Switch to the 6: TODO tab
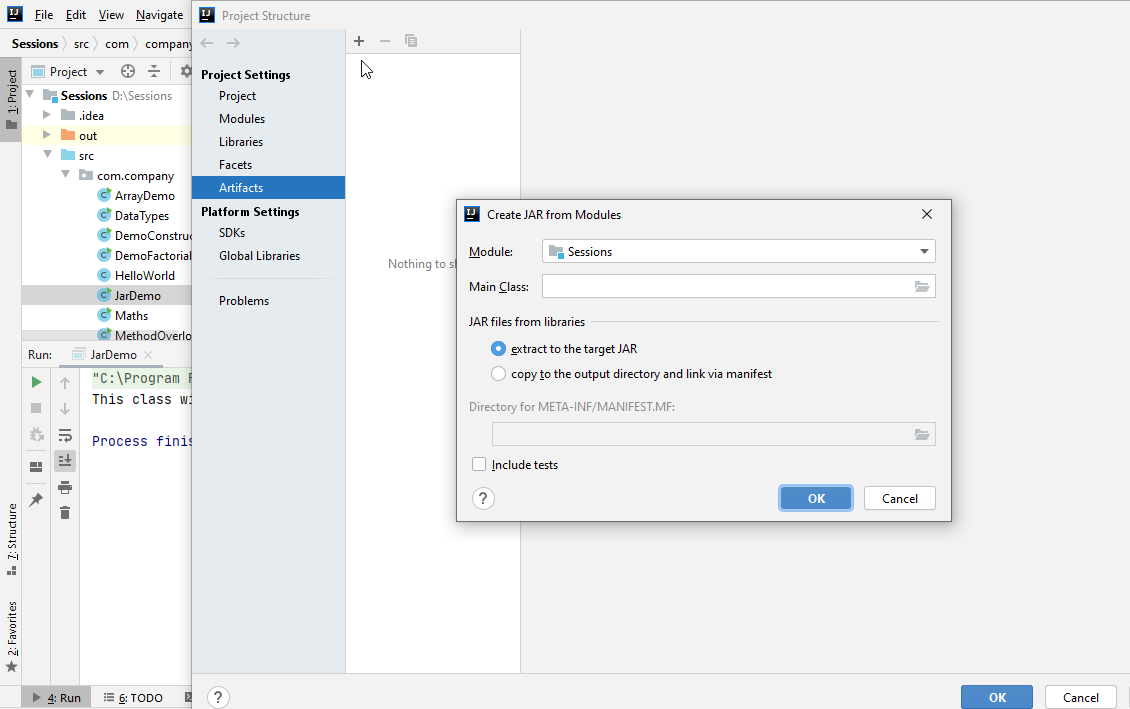The height and width of the screenshot is (709, 1130). coord(136,697)
